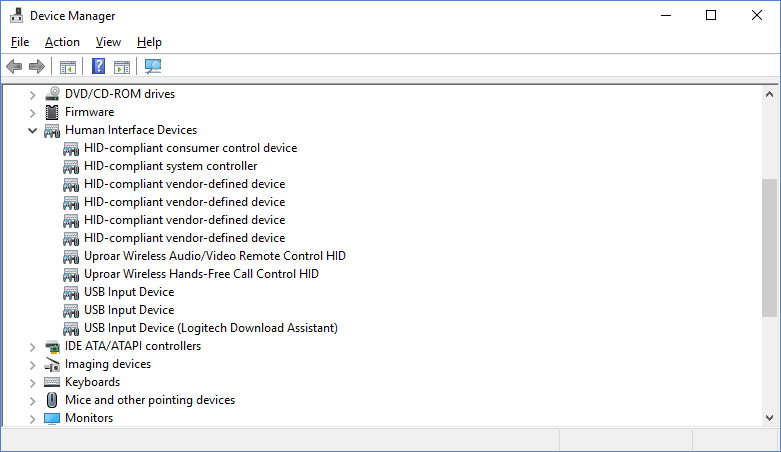Open the Action menu
Screen dimensions: 781x452
[x=62, y=42]
